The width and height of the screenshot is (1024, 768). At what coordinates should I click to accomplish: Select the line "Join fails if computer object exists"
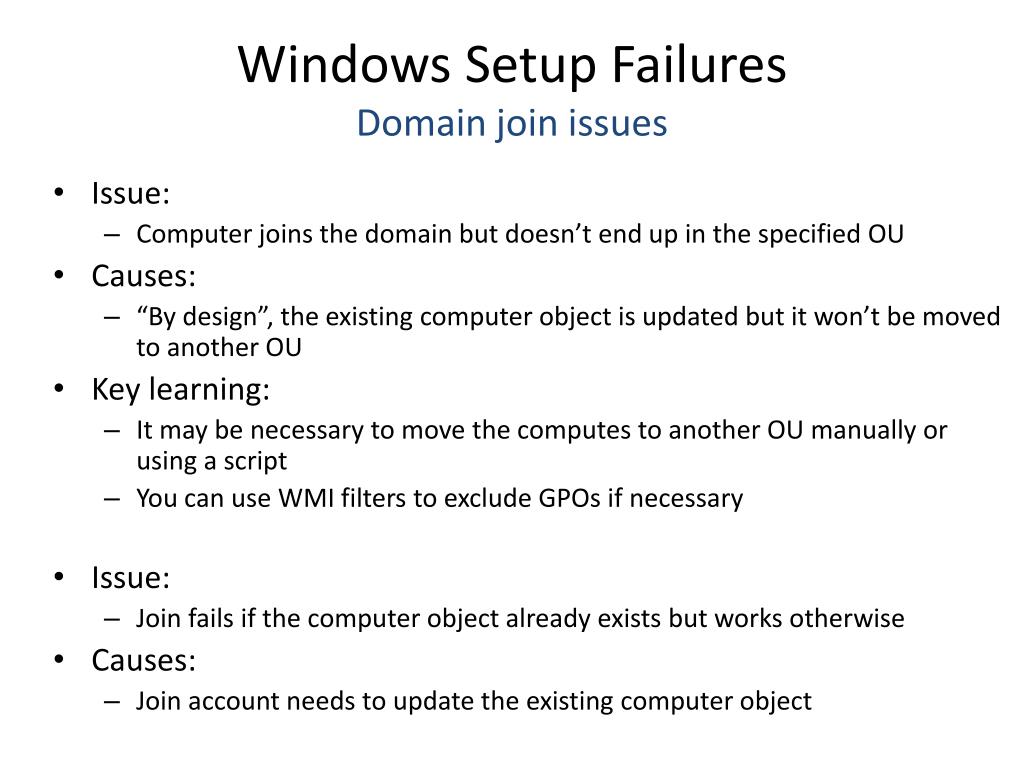(520, 618)
